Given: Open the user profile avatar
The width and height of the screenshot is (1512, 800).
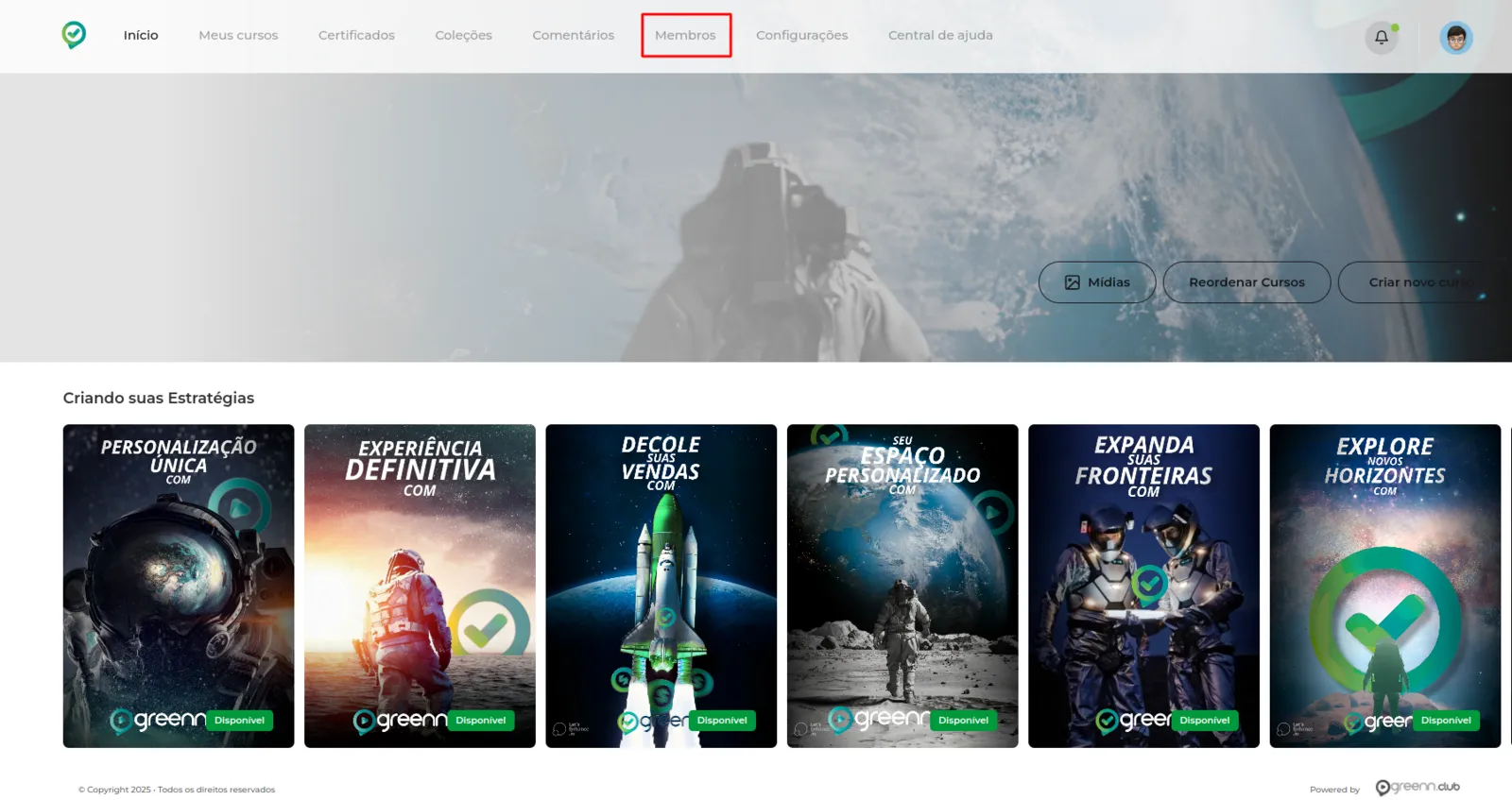Looking at the screenshot, I should 1456,38.
